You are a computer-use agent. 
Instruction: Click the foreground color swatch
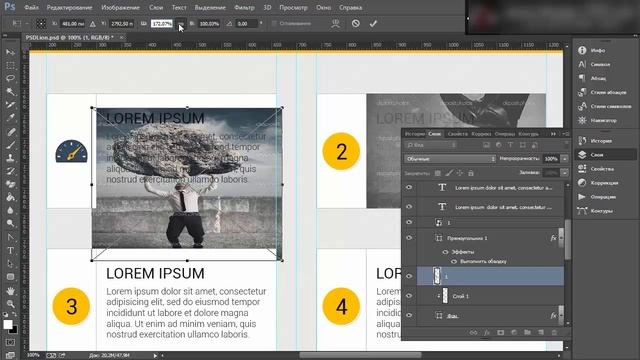(7, 324)
